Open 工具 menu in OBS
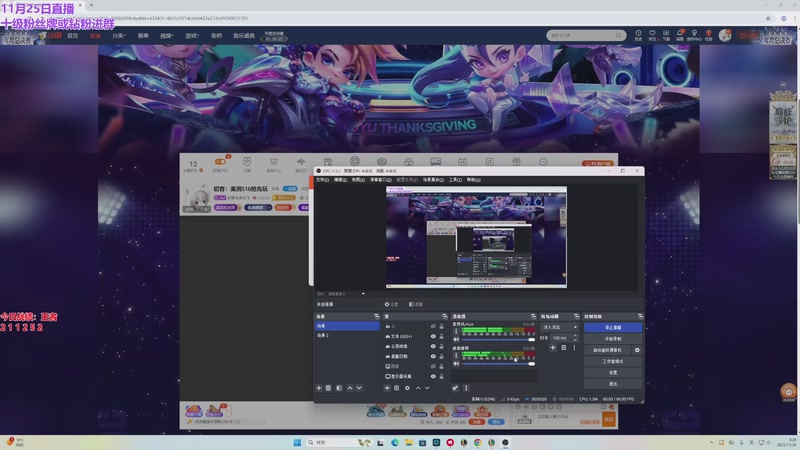Image resolution: width=800 pixels, height=450 pixels. pos(455,180)
